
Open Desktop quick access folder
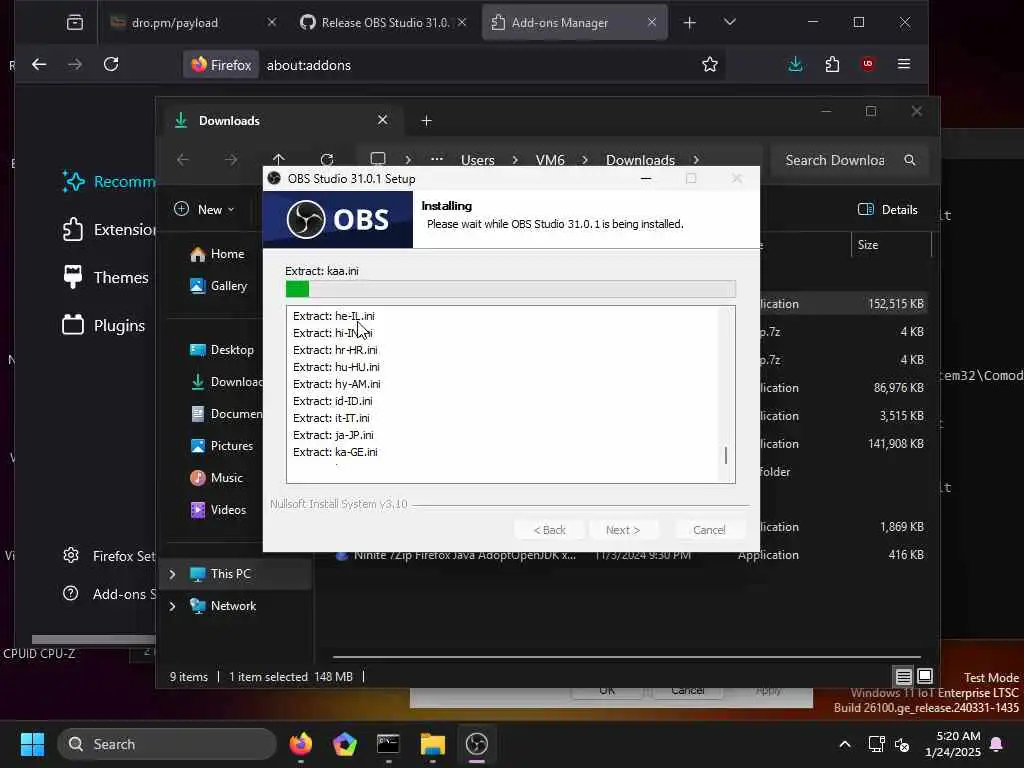tap(221, 350)
